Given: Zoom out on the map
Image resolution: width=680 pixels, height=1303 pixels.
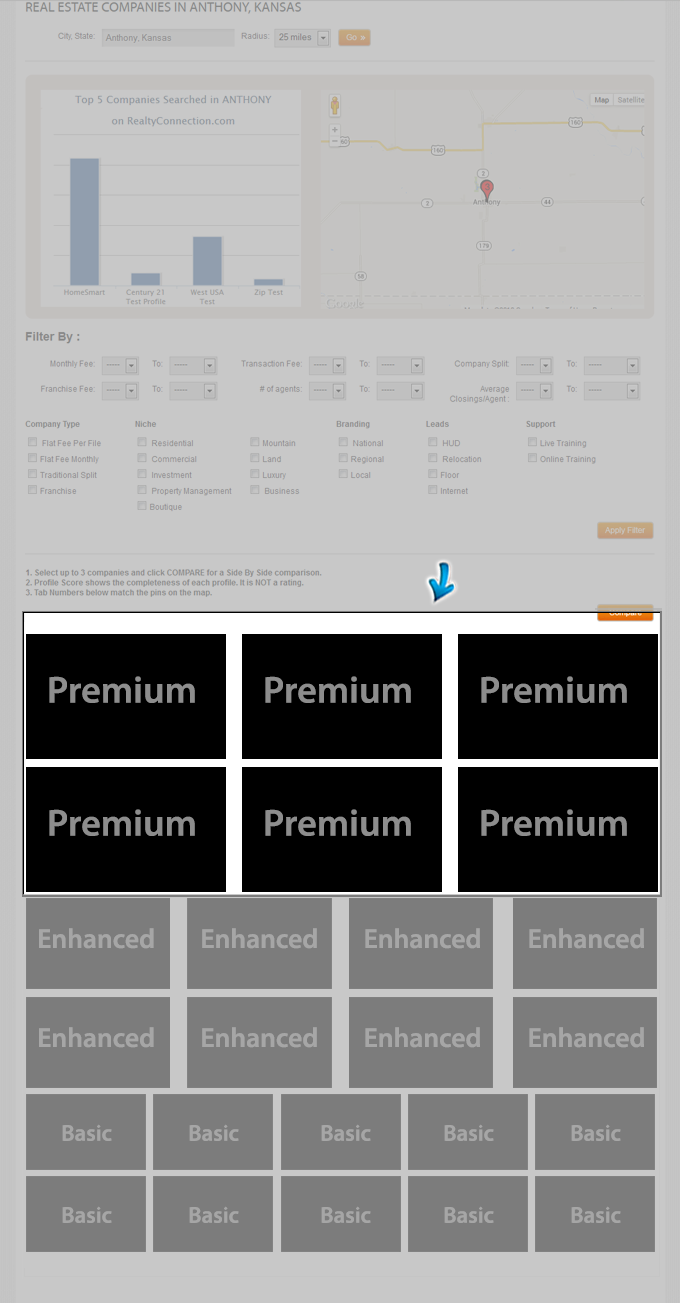Looking at the screenshot, I should (334, 141).
